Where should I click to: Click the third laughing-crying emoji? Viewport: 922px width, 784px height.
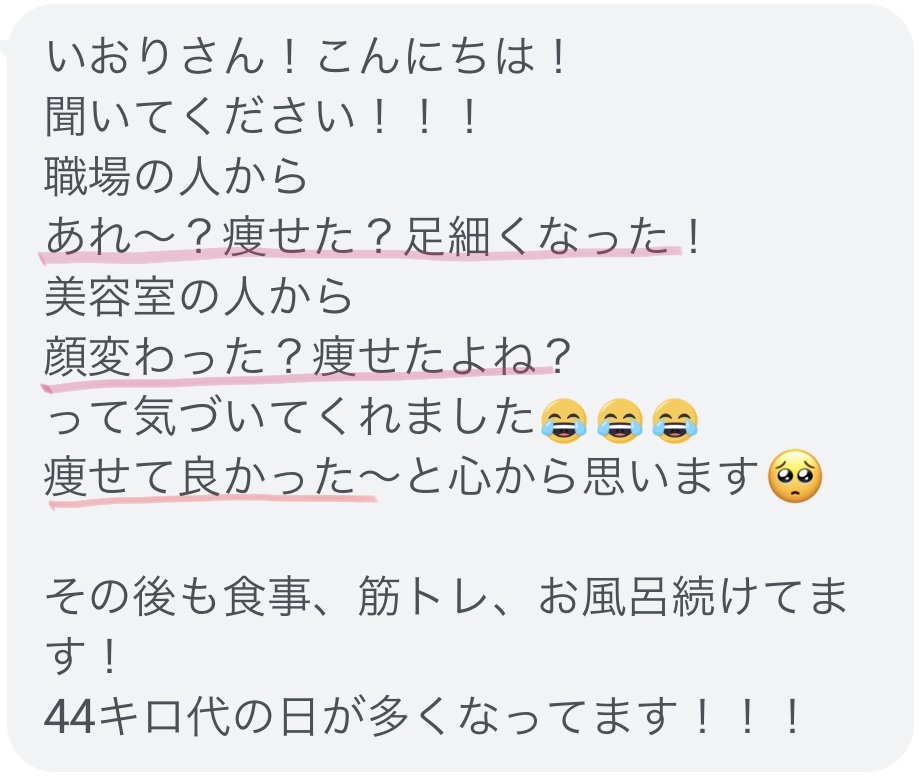676,420
